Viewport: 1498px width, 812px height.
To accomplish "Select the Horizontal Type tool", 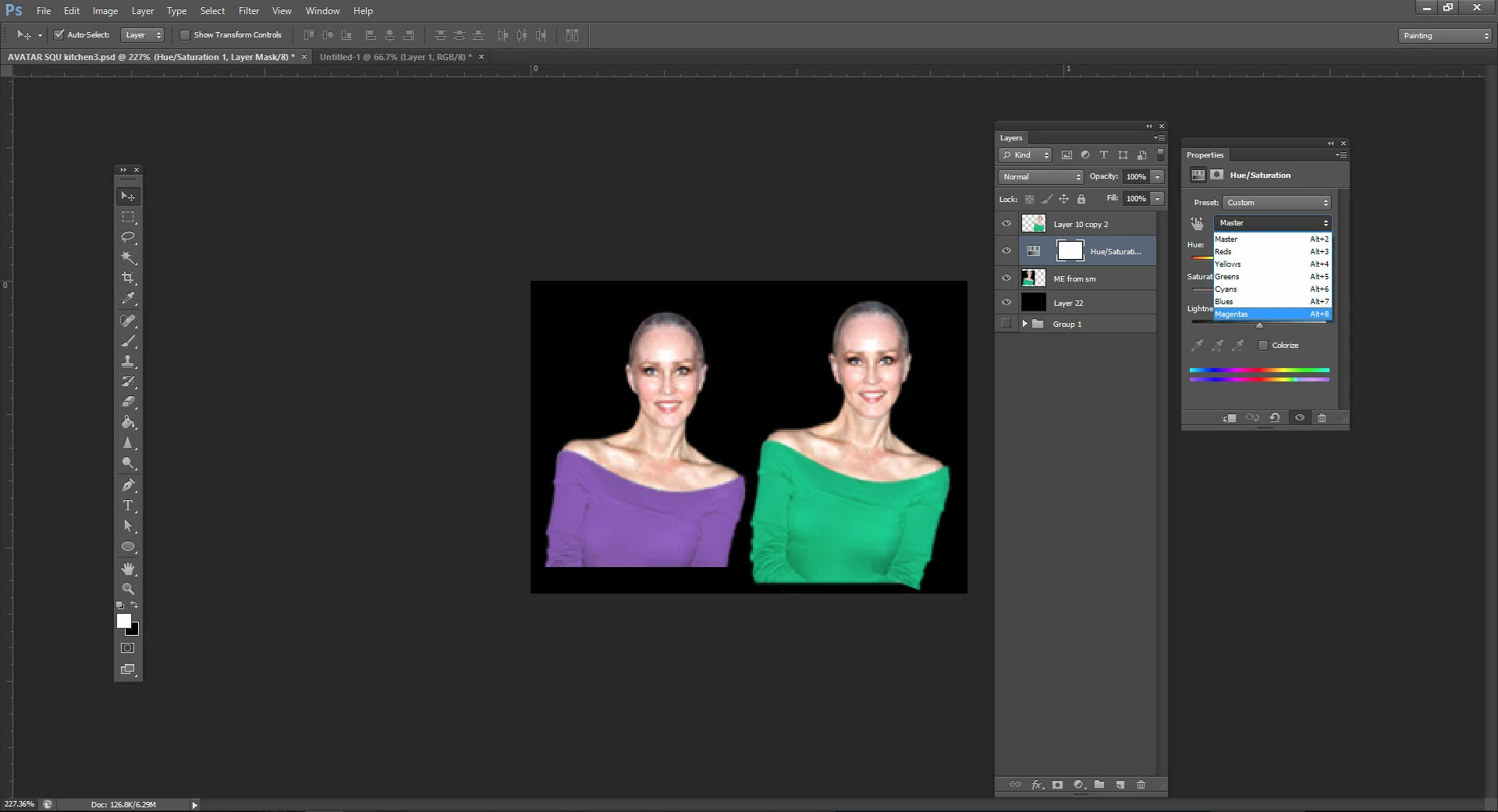I will pos(128,505).
